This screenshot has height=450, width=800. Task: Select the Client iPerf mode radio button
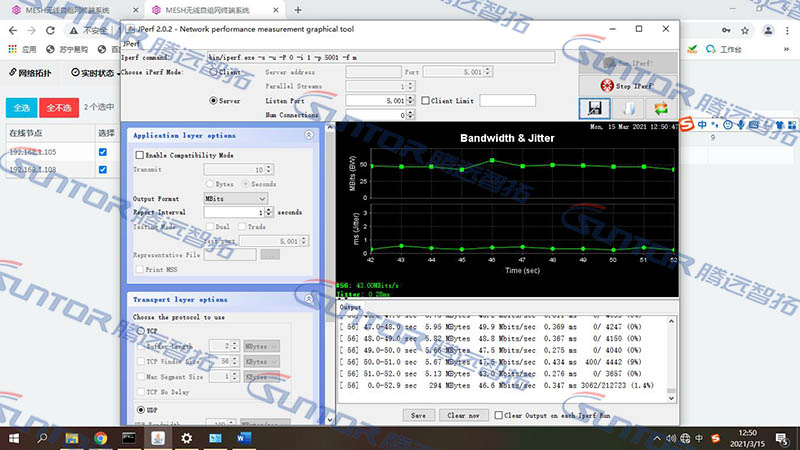click(x=213, y=73)
